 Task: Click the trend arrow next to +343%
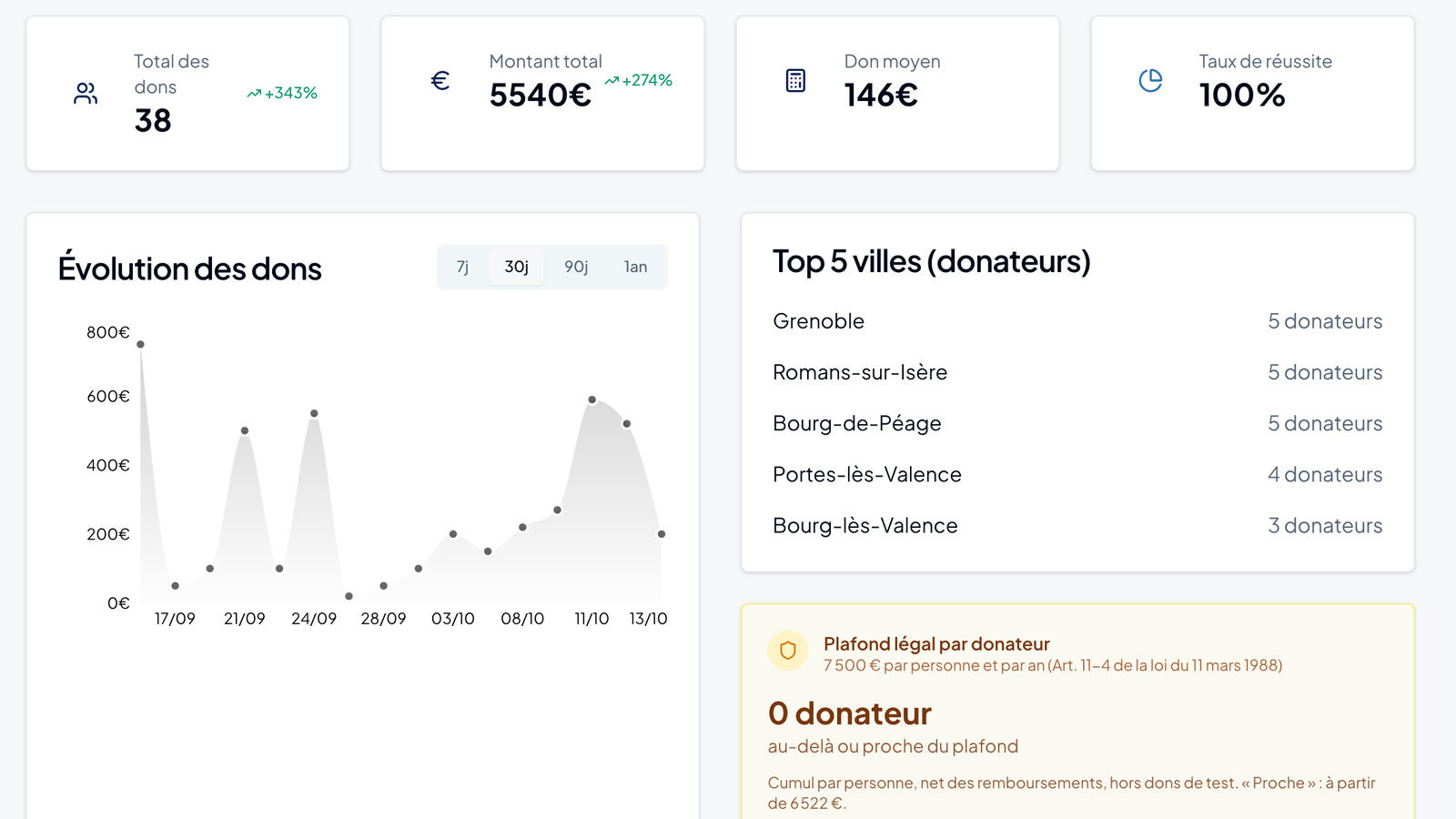click(254, 93)
